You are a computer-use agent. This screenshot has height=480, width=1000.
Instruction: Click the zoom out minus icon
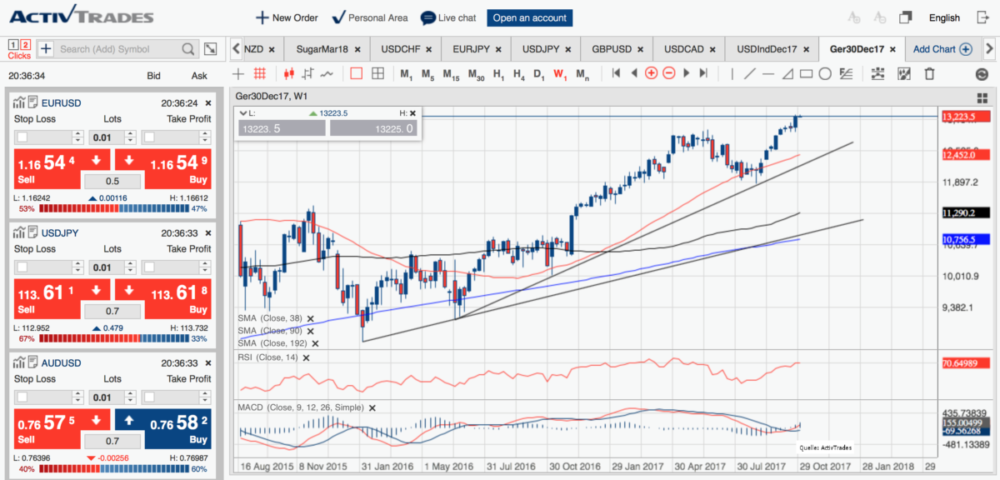point(668,73)
